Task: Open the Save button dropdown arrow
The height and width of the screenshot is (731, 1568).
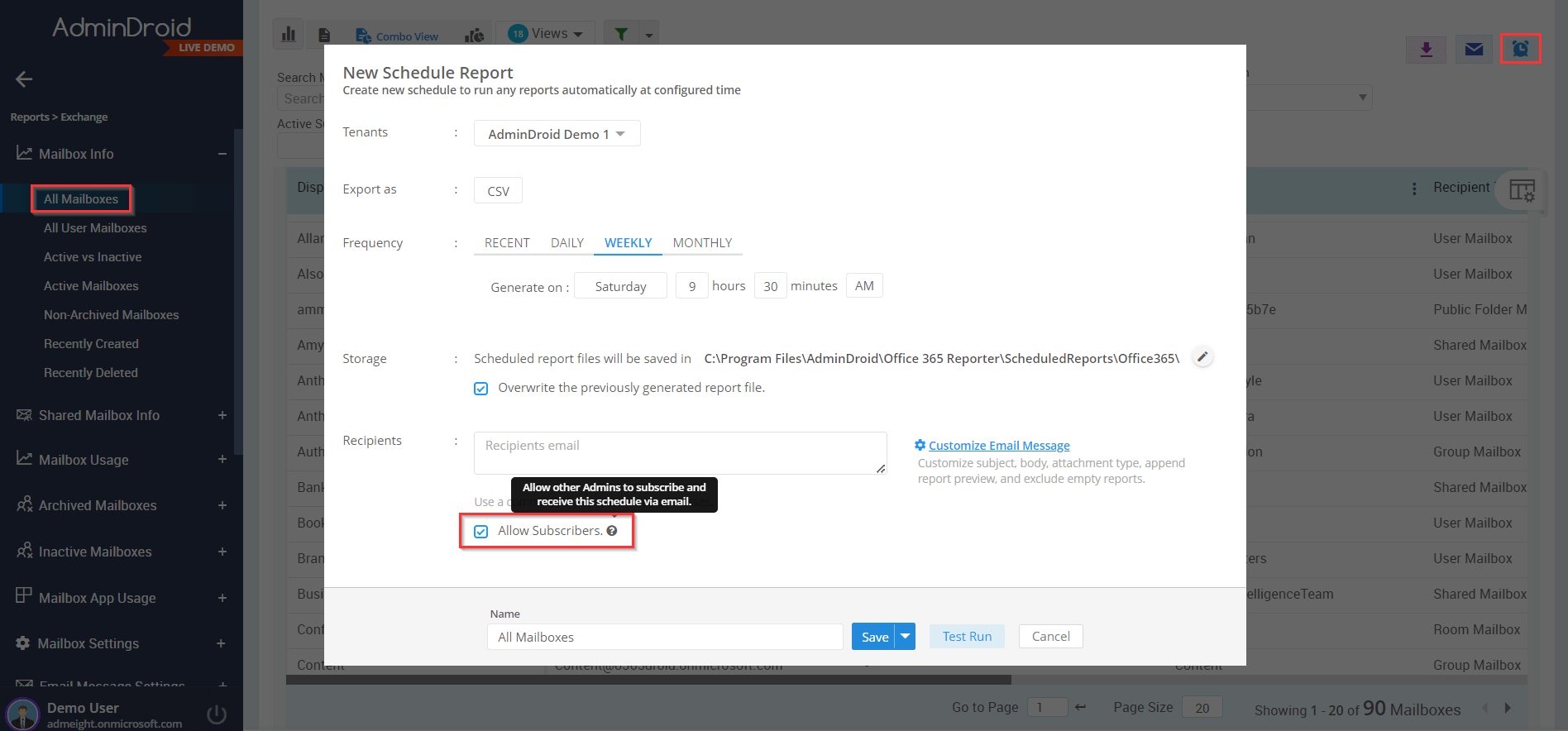Action: click(x=906, y=637)
